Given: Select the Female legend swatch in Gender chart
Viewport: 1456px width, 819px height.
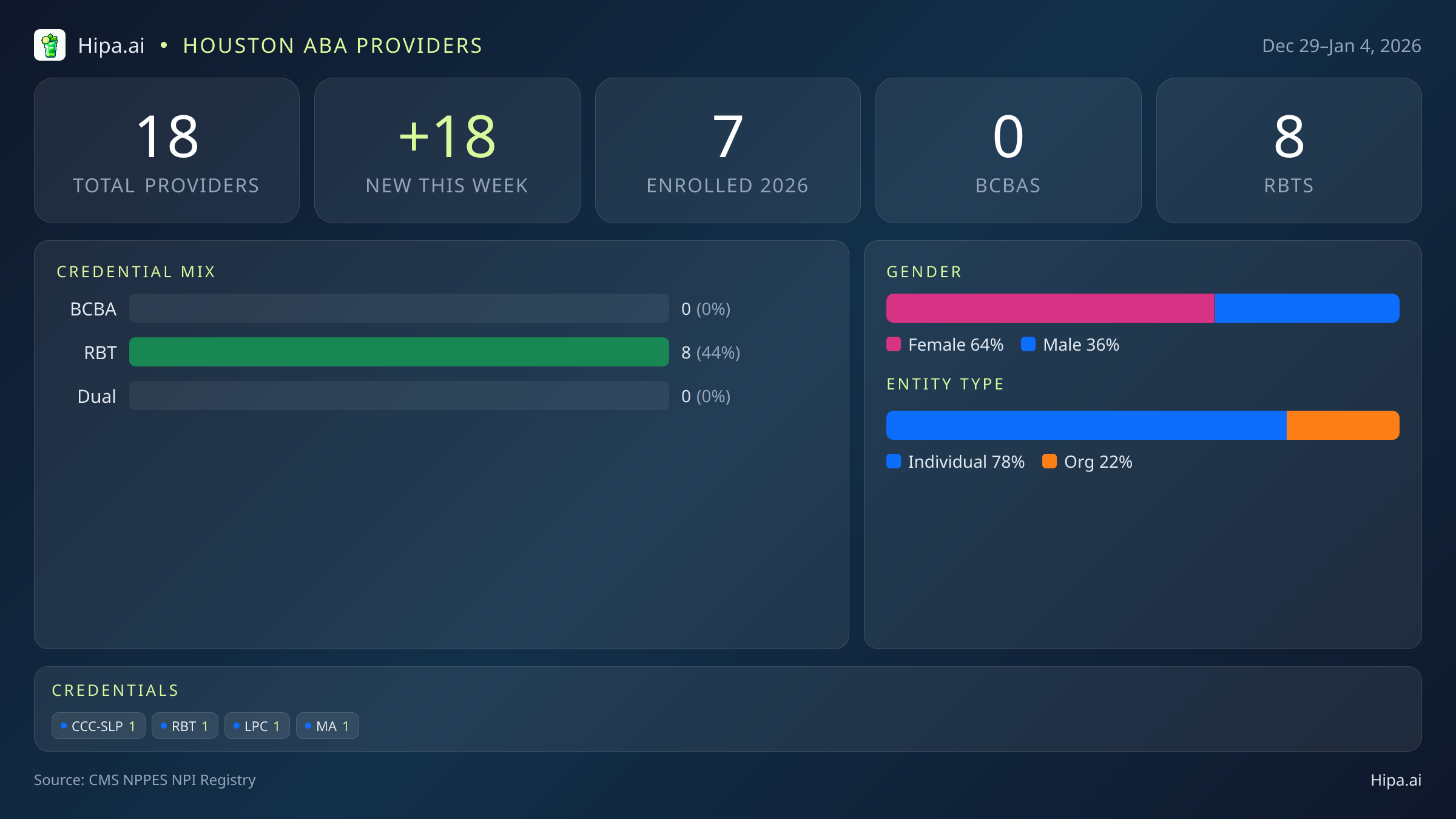Looking at the screenshot, I should tap(893, 344).
